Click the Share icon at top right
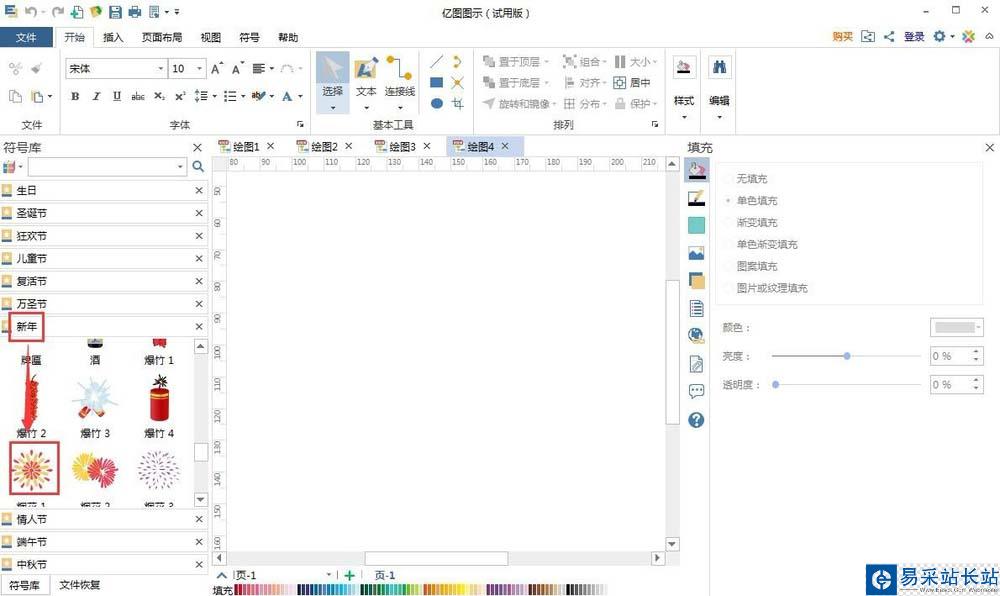This screenshot has width=1000, height=596. pyautogui.click(x=889, y=36)
